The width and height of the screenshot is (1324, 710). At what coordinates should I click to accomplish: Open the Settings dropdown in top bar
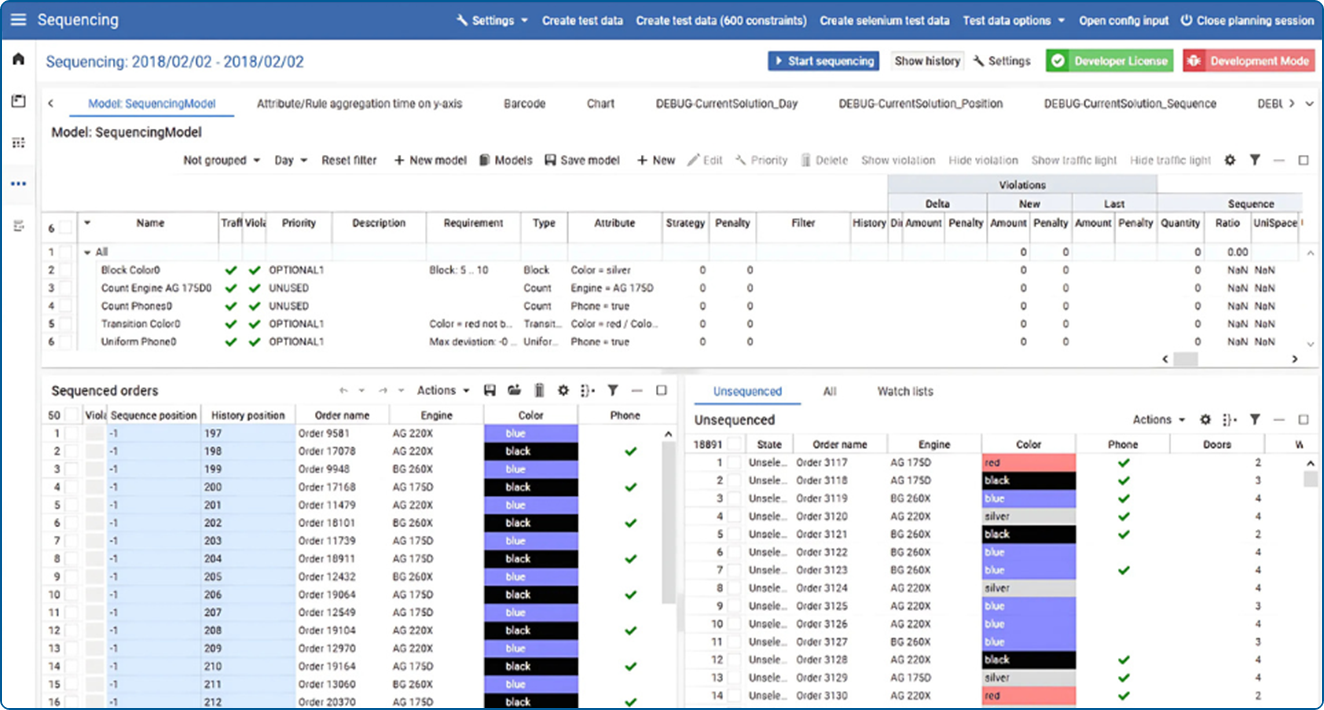coord(492,20)
